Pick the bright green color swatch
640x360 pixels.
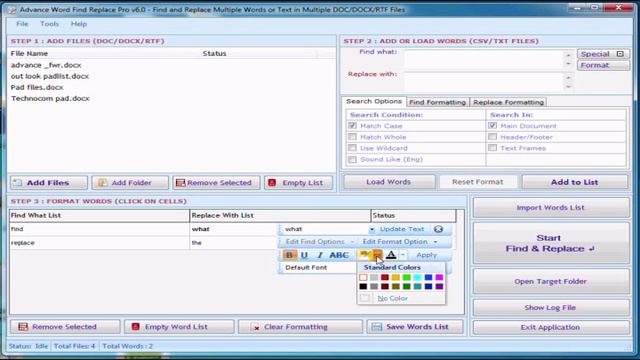click(x=407, y=278)
